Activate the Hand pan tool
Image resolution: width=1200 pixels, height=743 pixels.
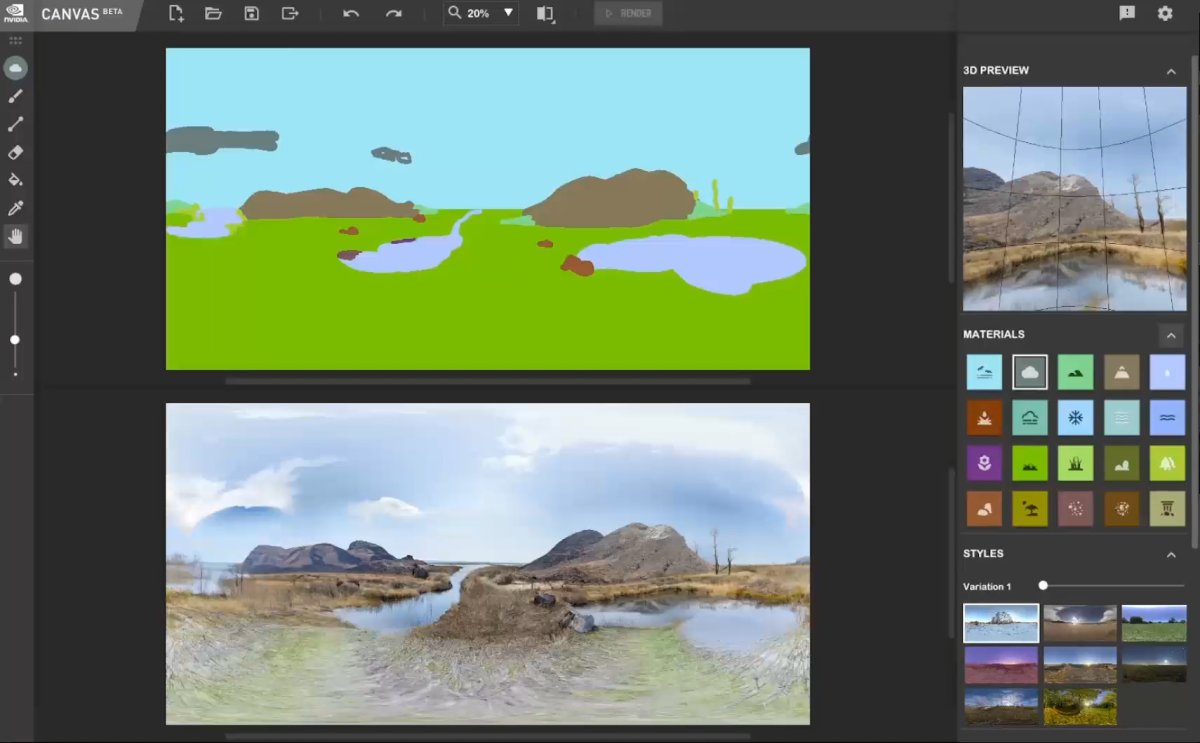pyautogui.click(x=15, y=237)
